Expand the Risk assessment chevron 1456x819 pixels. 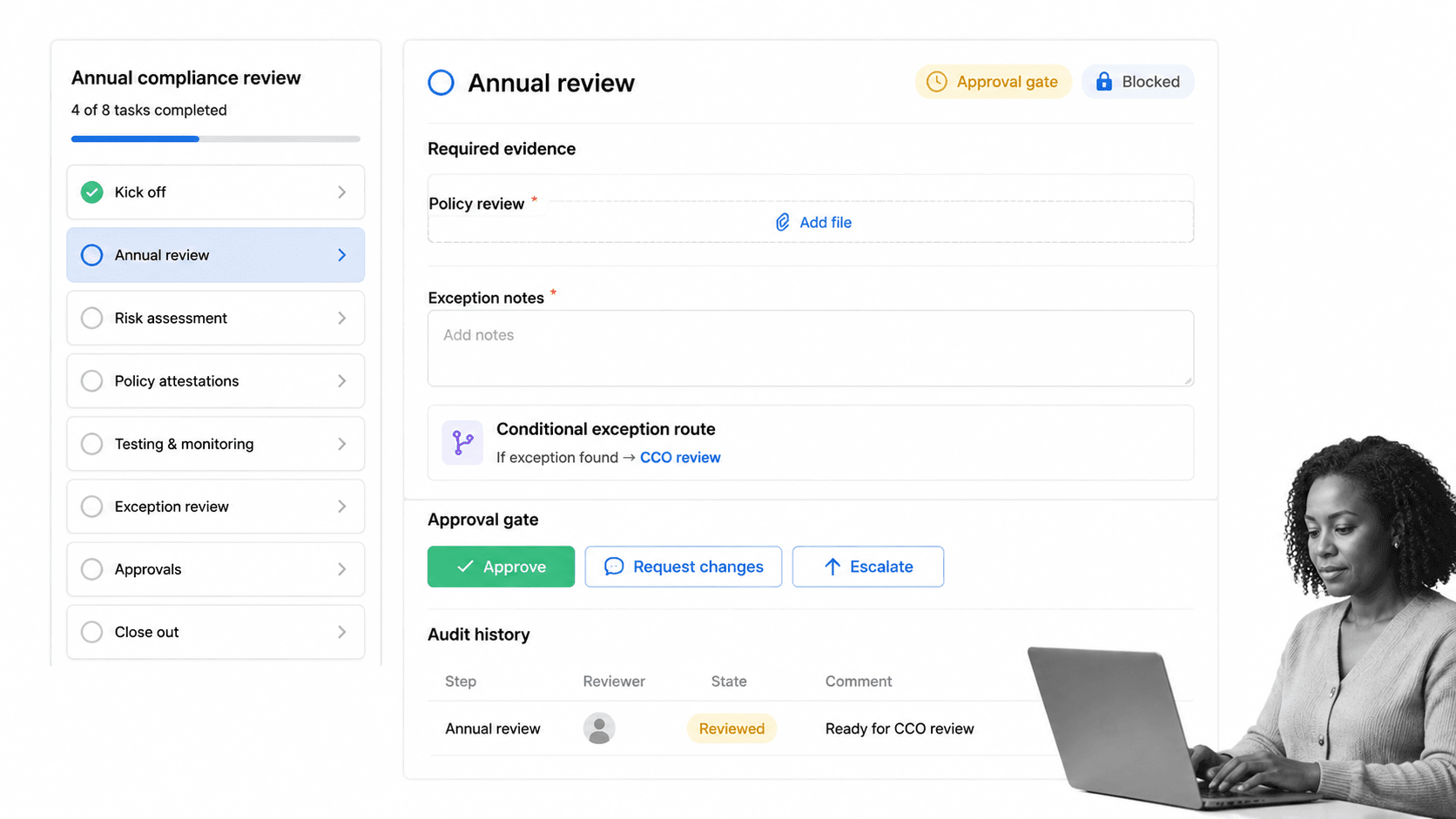click(x=341, y=318)
